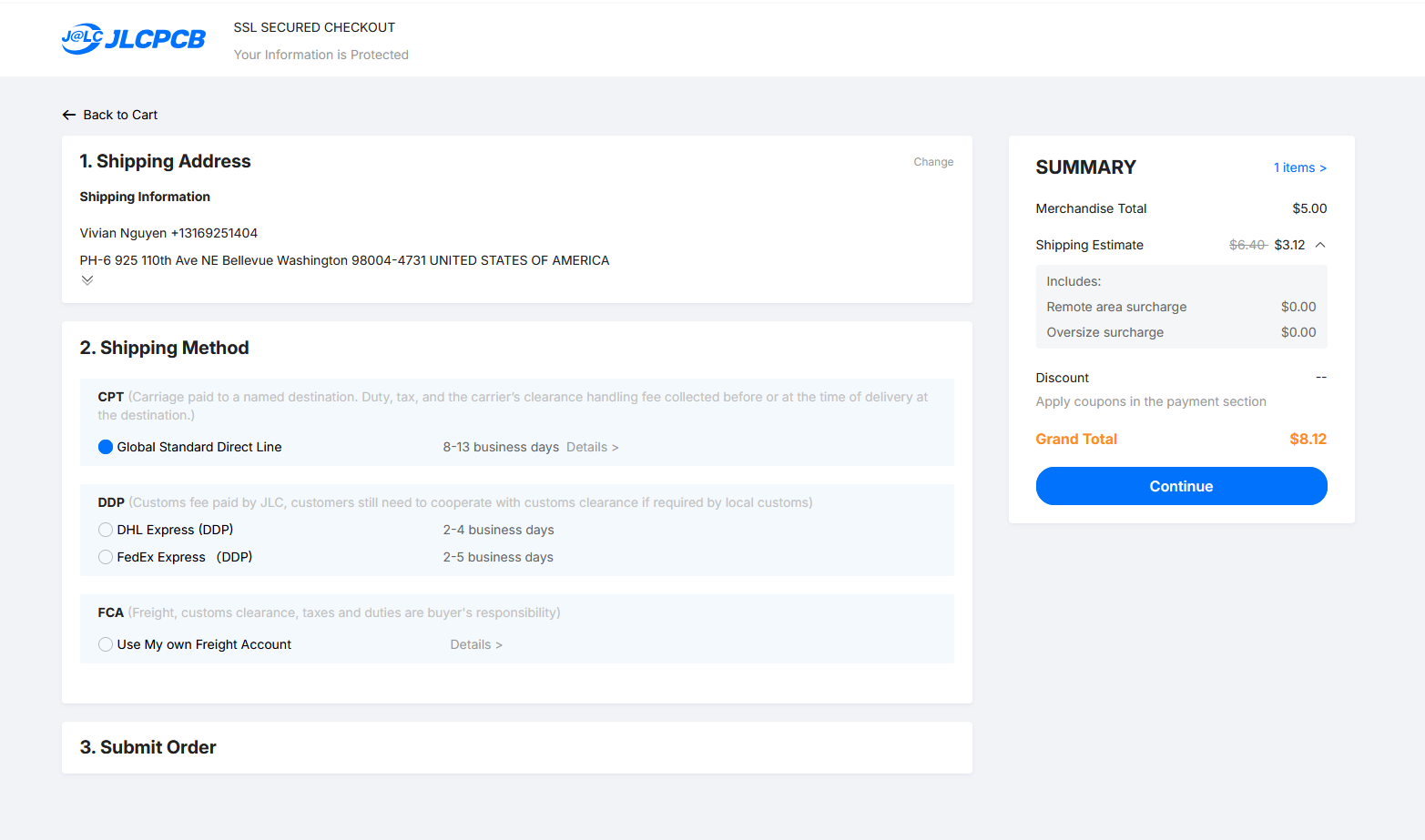Expand shipping address details chevron

point(87,280)
